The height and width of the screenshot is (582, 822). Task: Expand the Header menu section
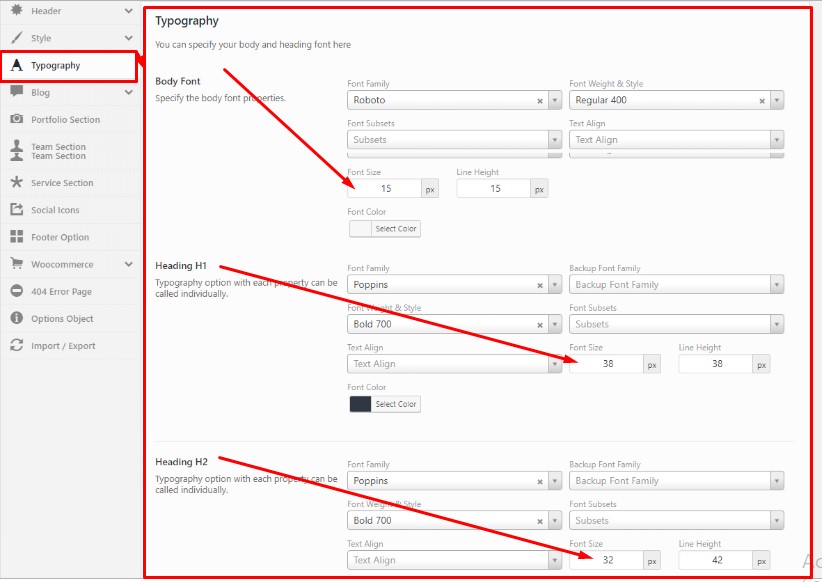(x=128, y=11)
